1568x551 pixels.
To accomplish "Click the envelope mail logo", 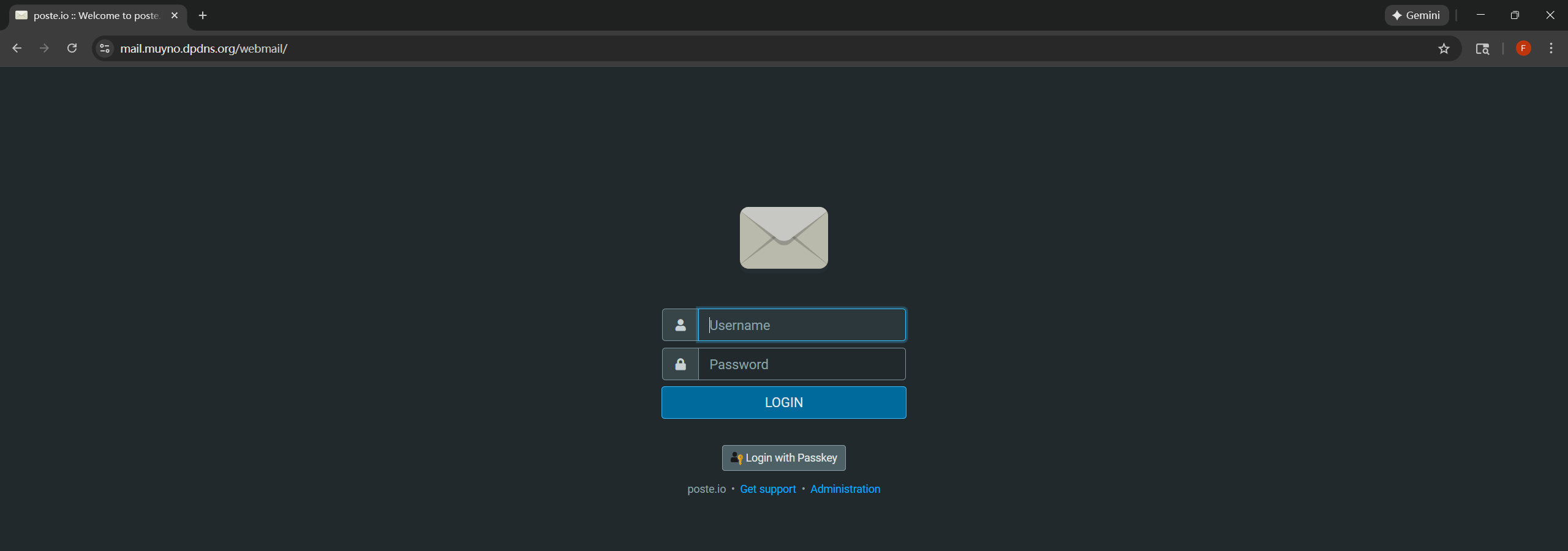I will pyautogui.click(x=783, y=238).
